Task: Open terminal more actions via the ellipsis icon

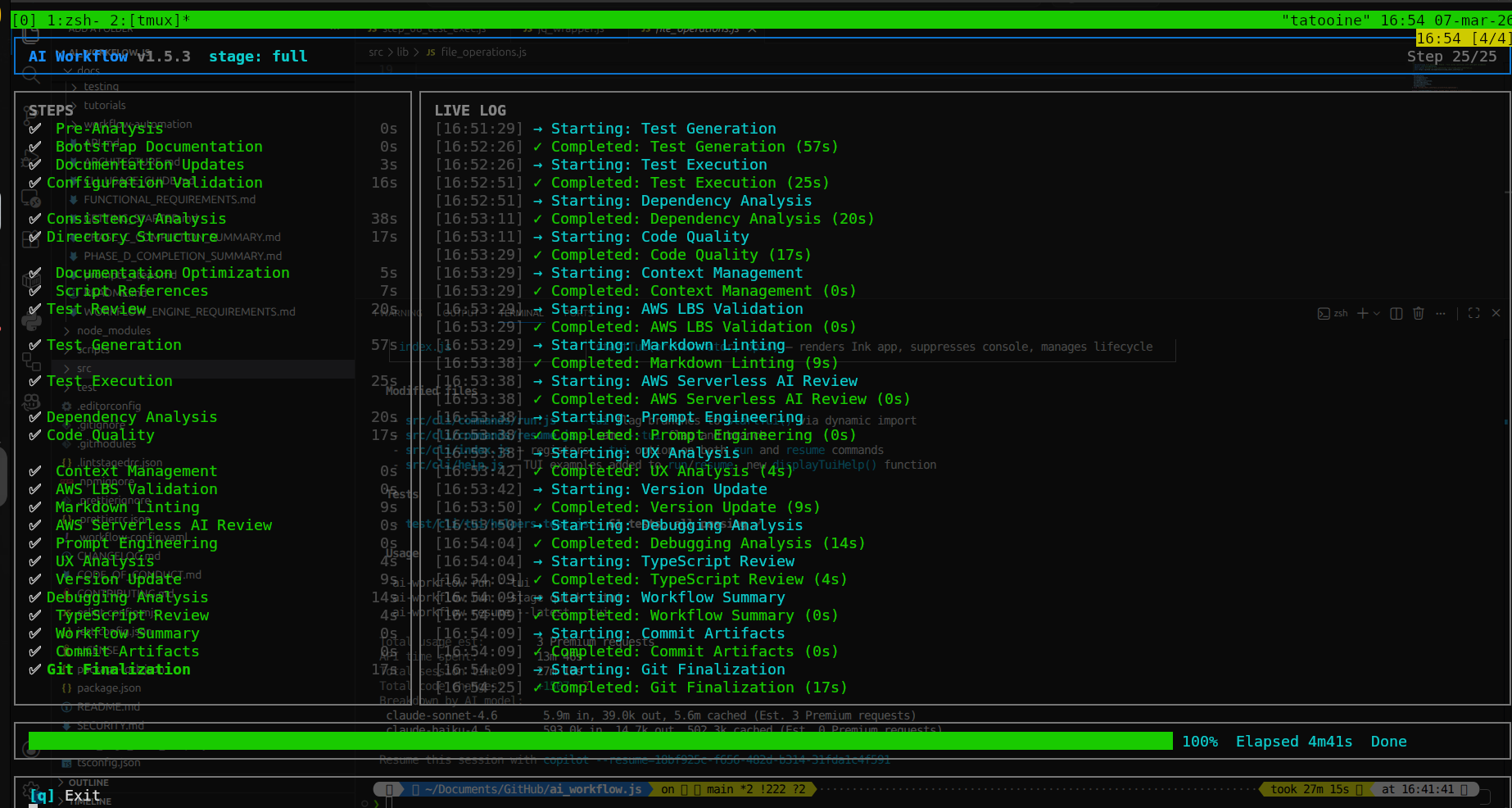Action: point(1441,313)
